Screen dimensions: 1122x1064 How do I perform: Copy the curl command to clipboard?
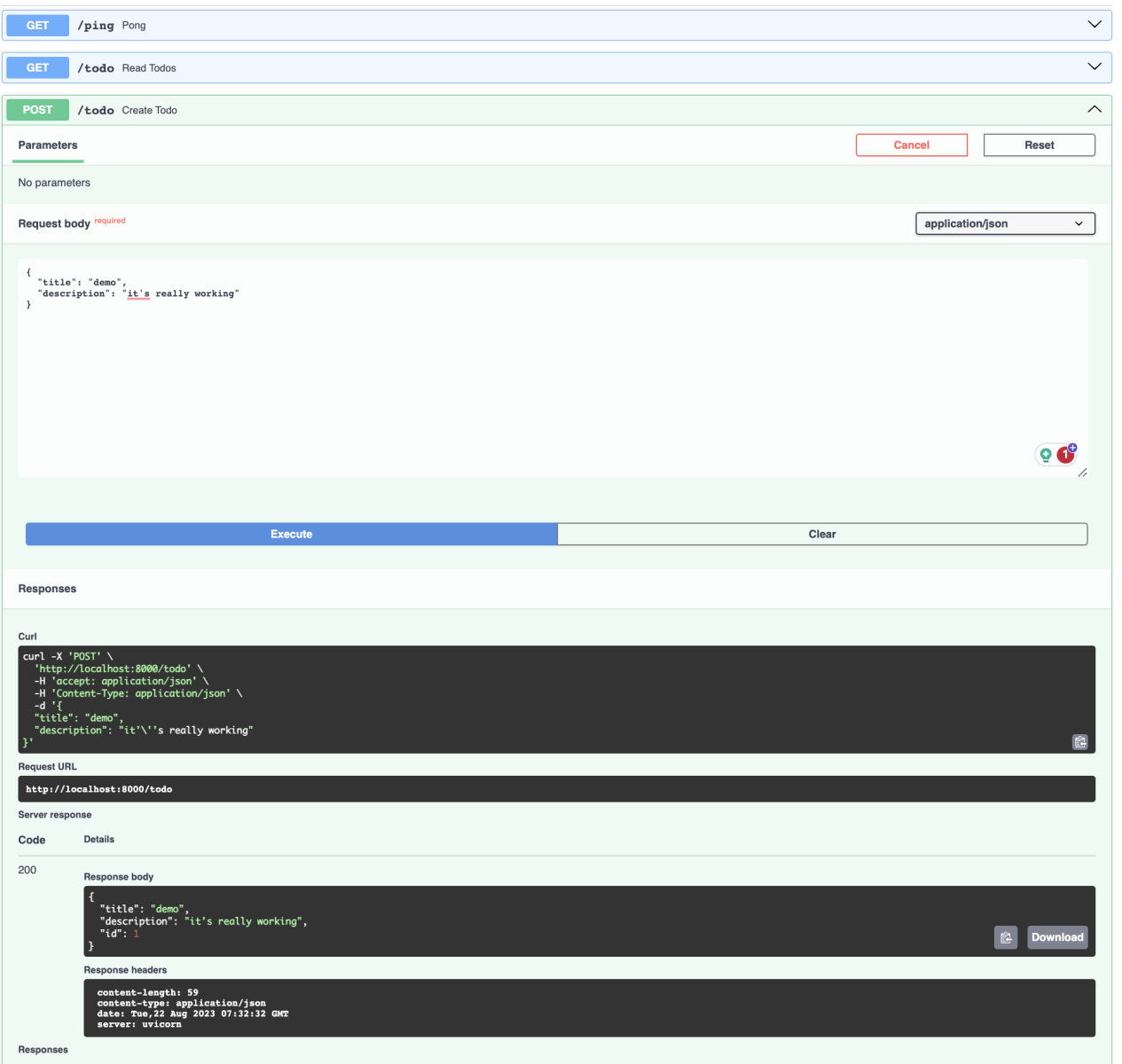(x=1079, y=742)
